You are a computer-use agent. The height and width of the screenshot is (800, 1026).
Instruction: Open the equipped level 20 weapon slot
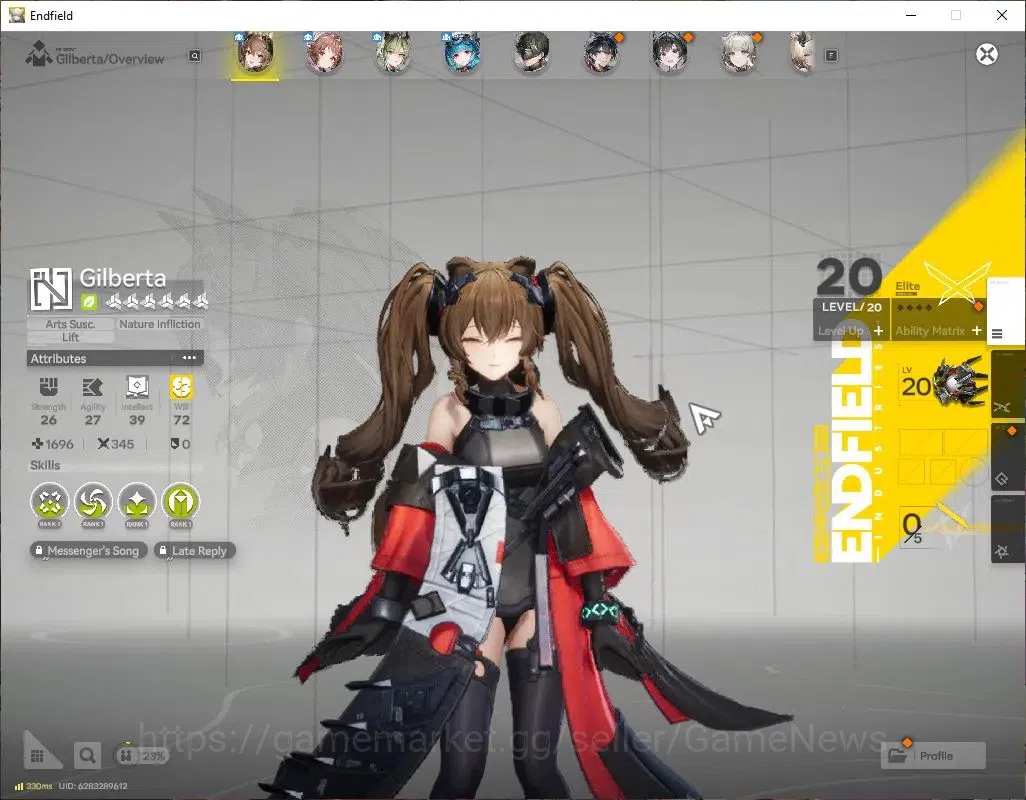(x=943, y=383)
